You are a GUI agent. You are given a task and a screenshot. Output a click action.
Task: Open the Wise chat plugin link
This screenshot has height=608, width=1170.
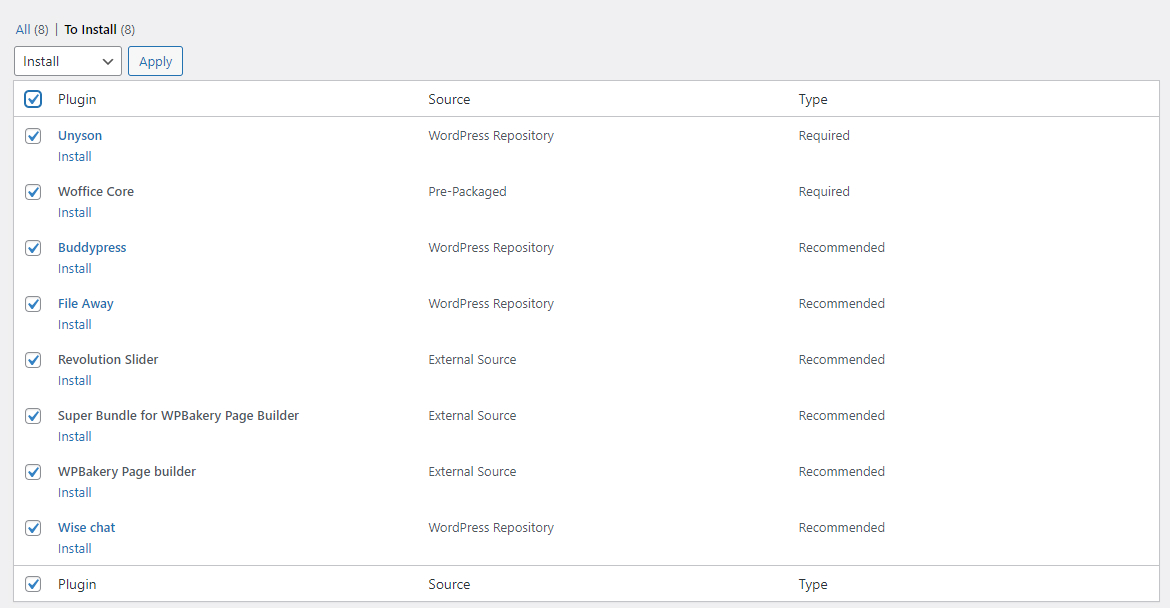coord(87,527)
